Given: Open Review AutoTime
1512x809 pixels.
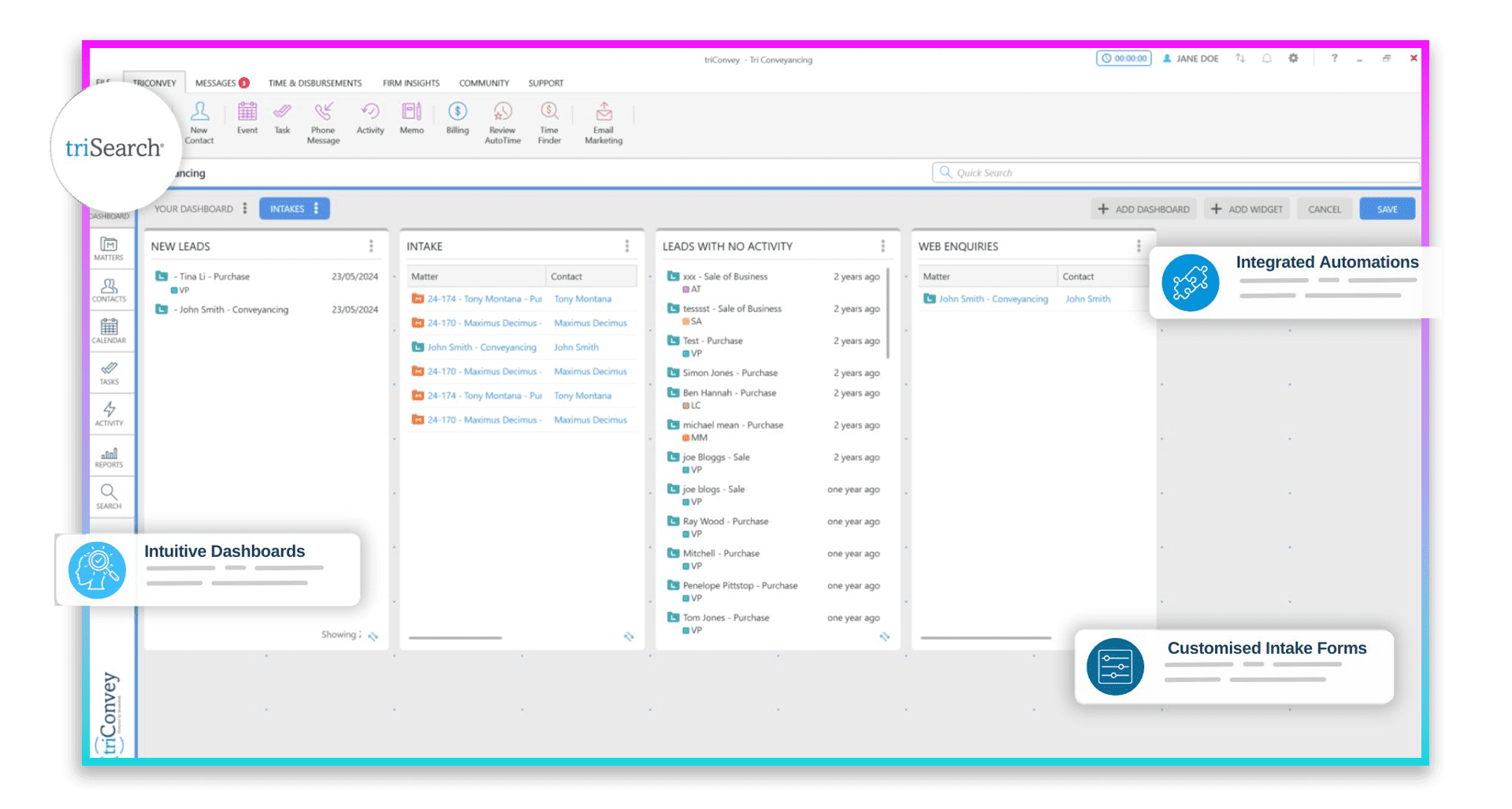Looking at the screenshot, I should [503, 123].
